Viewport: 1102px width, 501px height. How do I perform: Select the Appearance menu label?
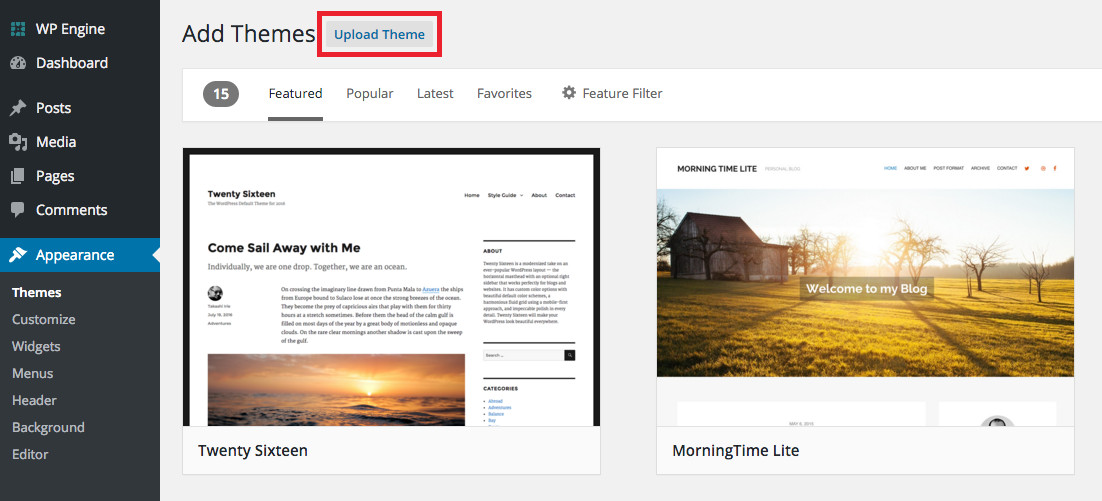tap(75, 255)
